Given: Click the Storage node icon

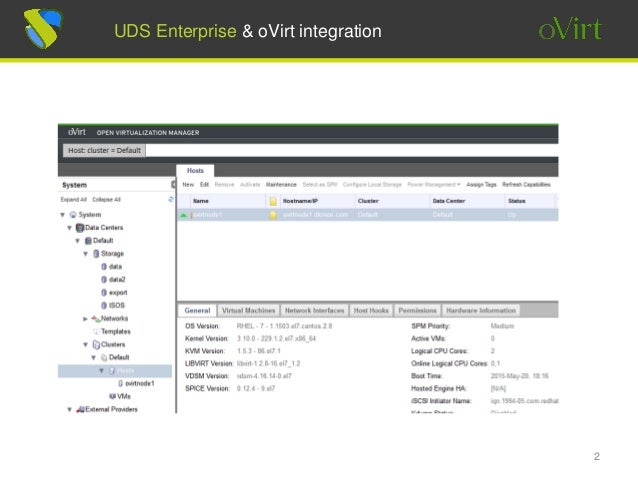Looking at the screenshot, I should click(x=96, y=254).
